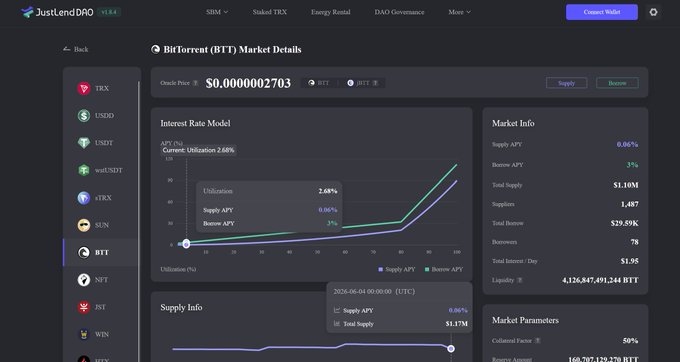Viewport: 680px width, 362px height.
Task: Click the Market Parameters heading
Action: [525, 320]
